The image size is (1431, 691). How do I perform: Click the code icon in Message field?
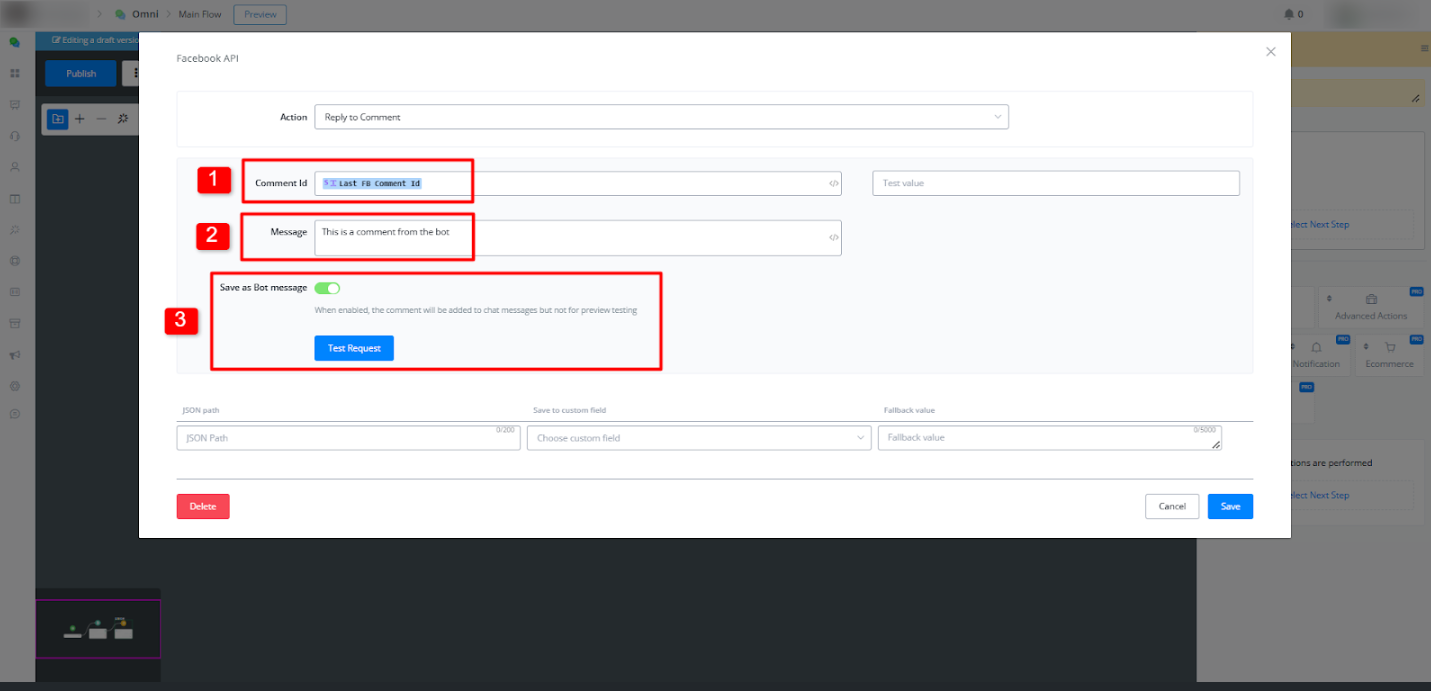tap(833, 238)
